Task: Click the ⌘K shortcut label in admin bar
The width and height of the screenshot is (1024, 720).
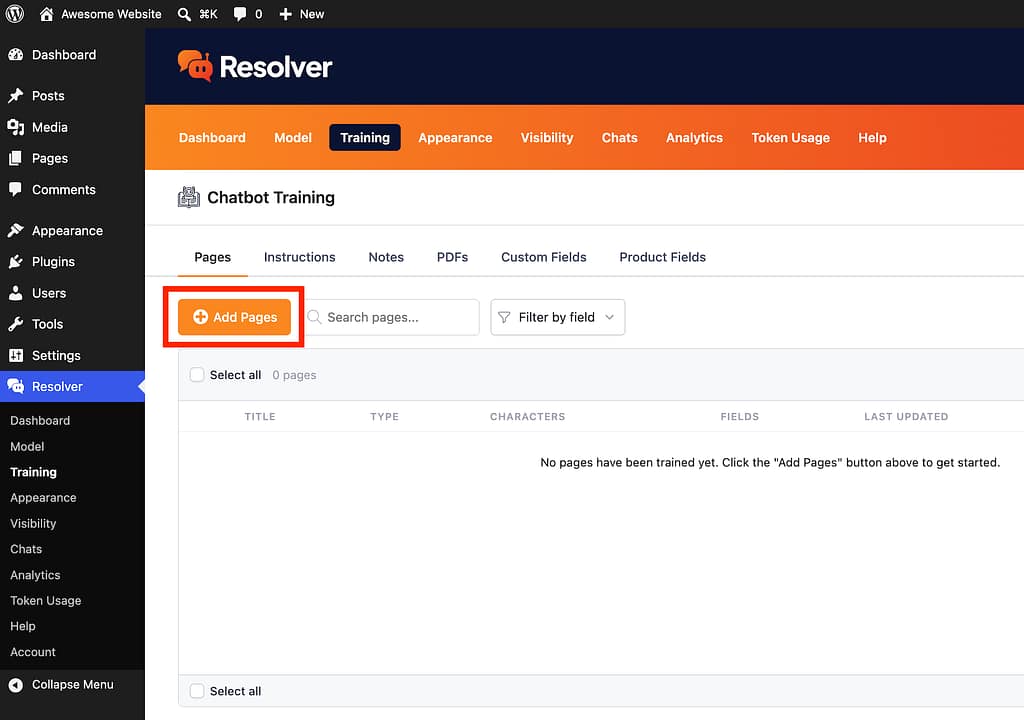Action: click(208, 14)
